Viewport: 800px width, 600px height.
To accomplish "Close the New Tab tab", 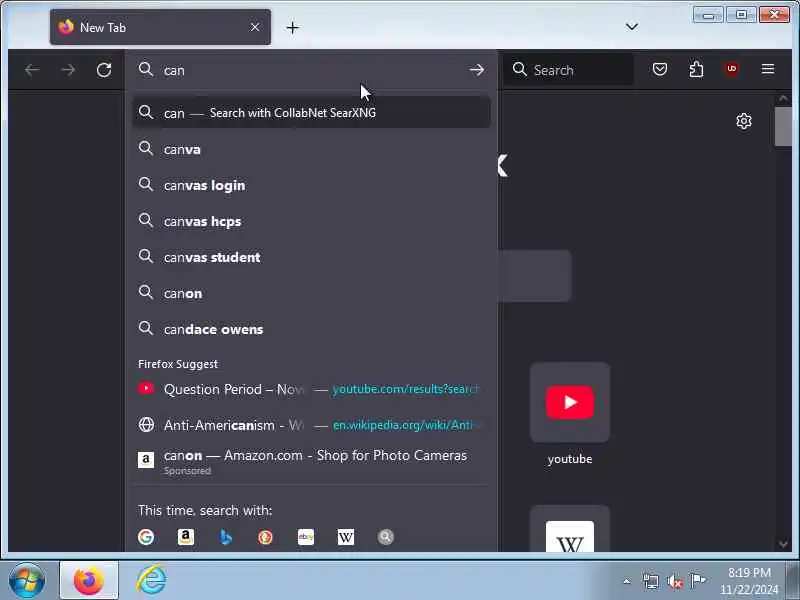I will (255, 27).
